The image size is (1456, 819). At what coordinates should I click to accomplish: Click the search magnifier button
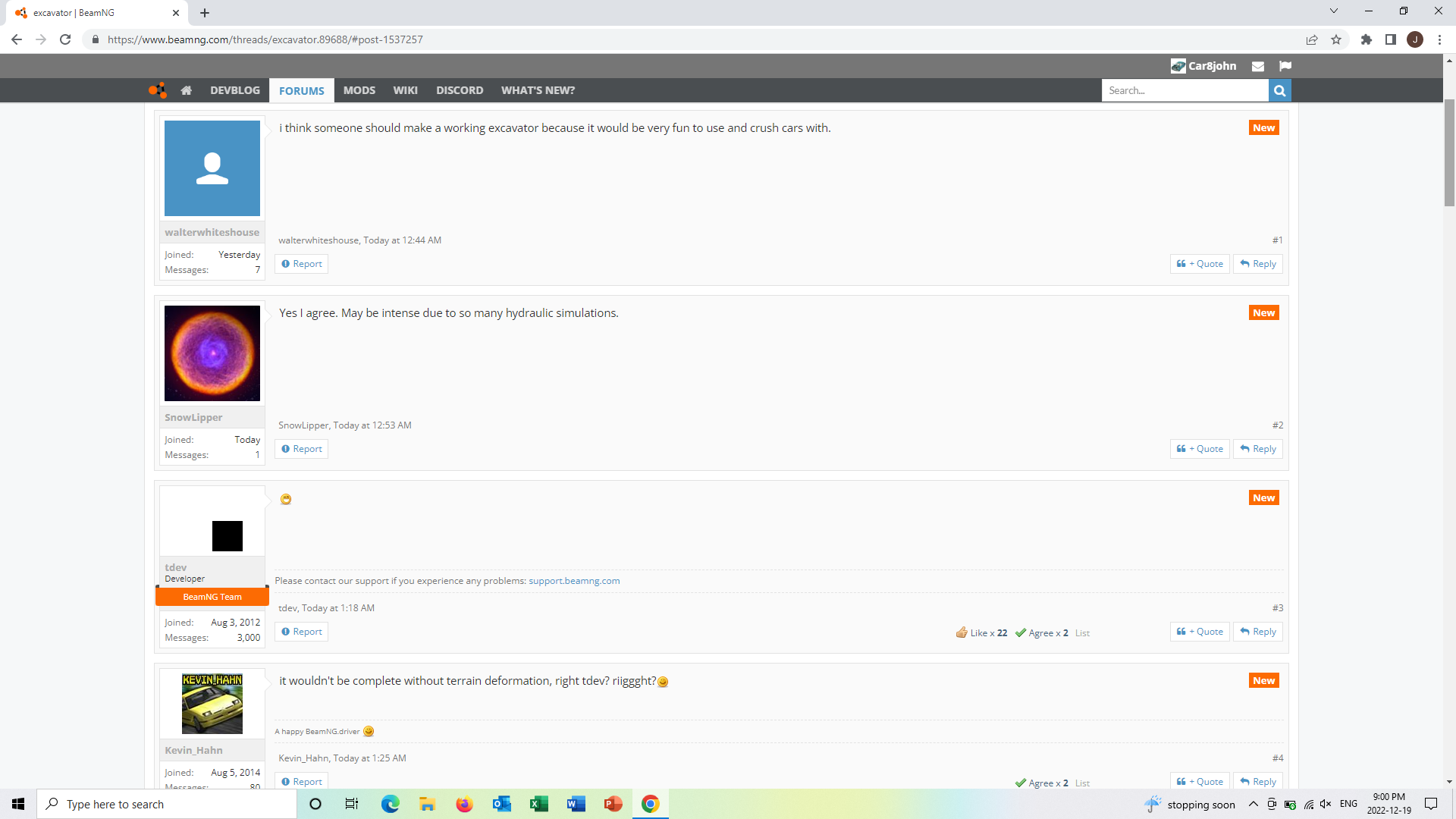[1279, 90]
